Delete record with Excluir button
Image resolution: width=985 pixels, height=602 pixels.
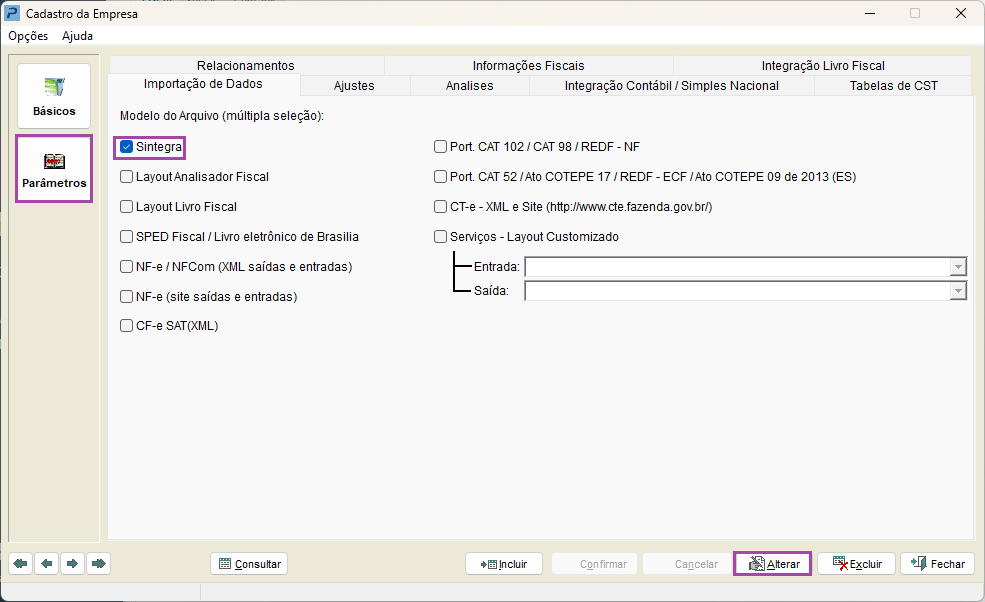[x=856, y=564]
